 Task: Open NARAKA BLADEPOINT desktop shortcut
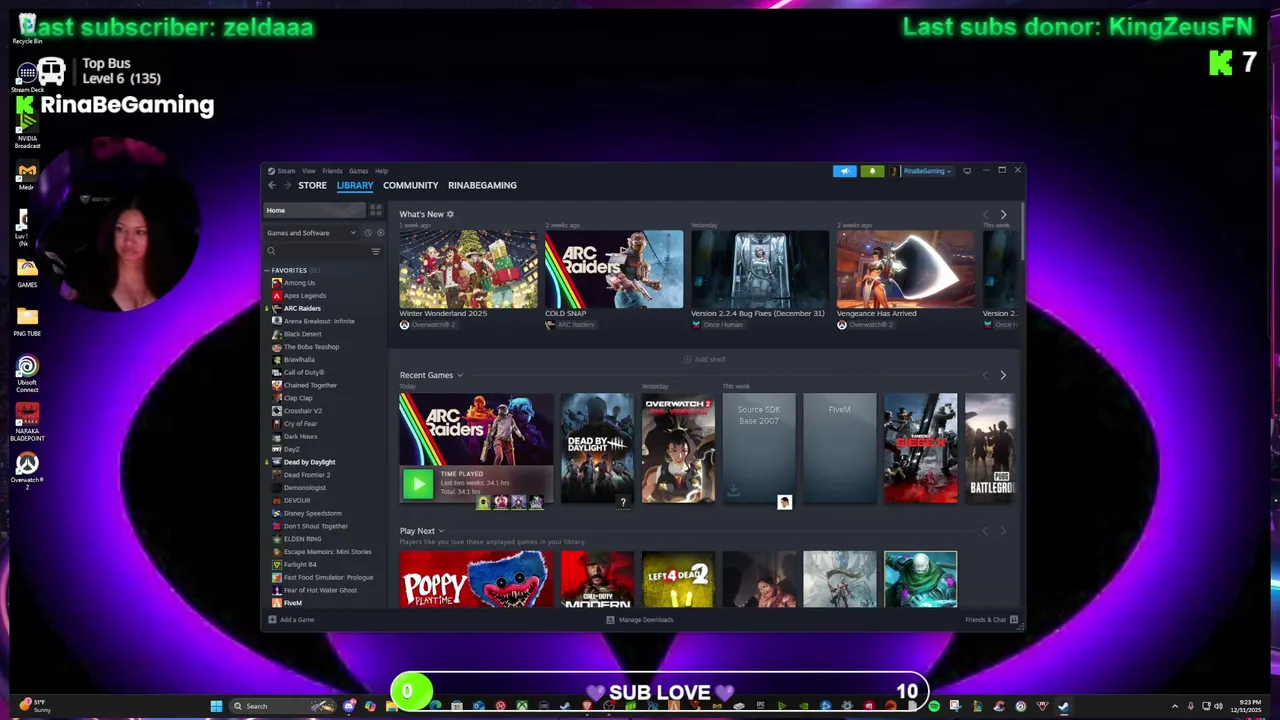tap(27, 422)
